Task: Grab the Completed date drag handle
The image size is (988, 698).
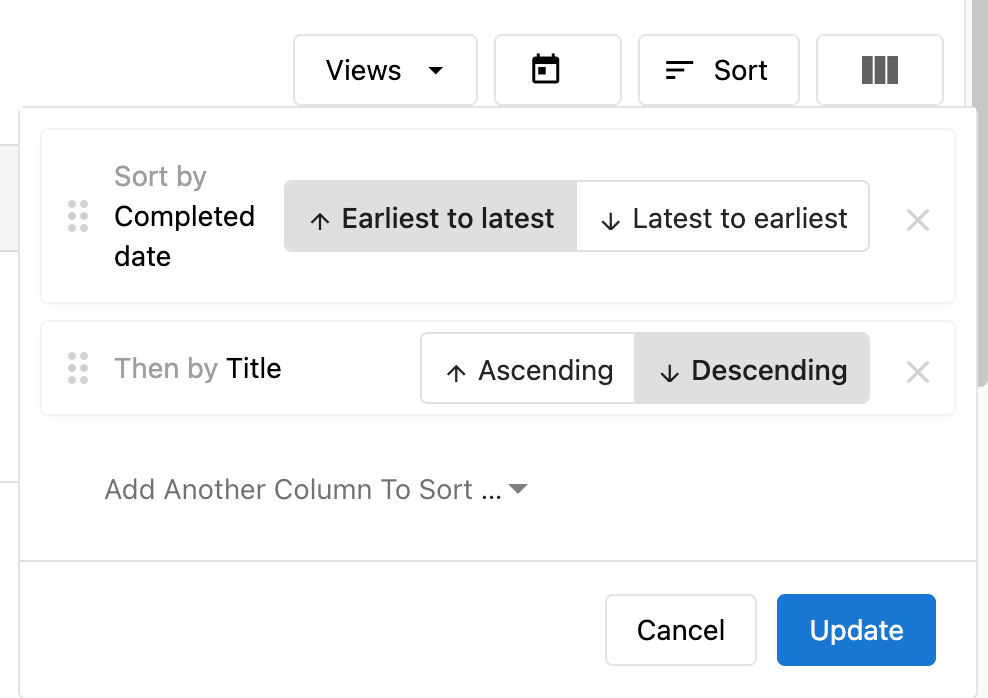Action: pos(78,216)
